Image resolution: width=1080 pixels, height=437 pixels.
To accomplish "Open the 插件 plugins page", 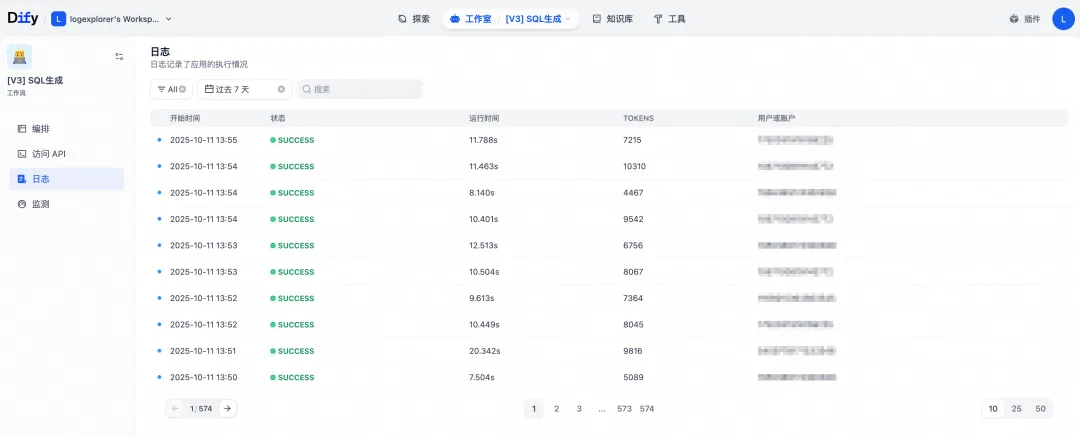I will 1024,18.
